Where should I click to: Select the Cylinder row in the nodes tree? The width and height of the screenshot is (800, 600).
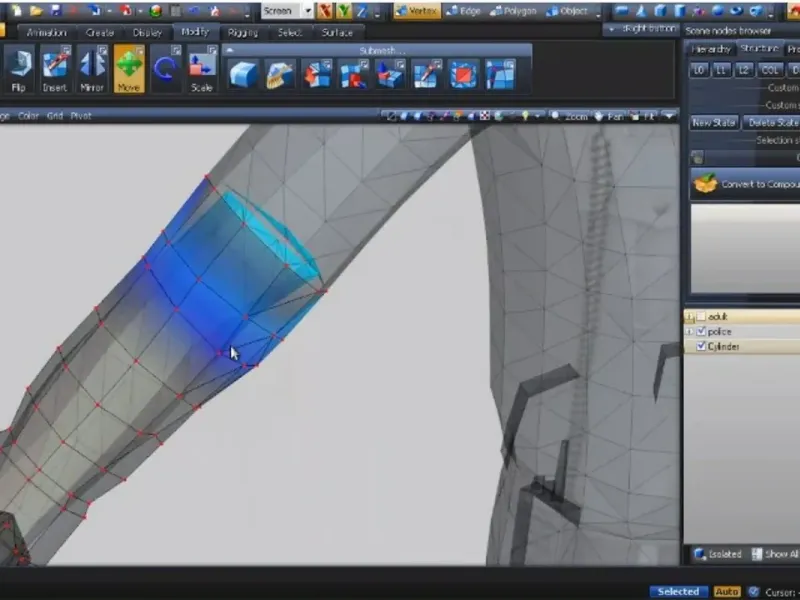(742, 346)
